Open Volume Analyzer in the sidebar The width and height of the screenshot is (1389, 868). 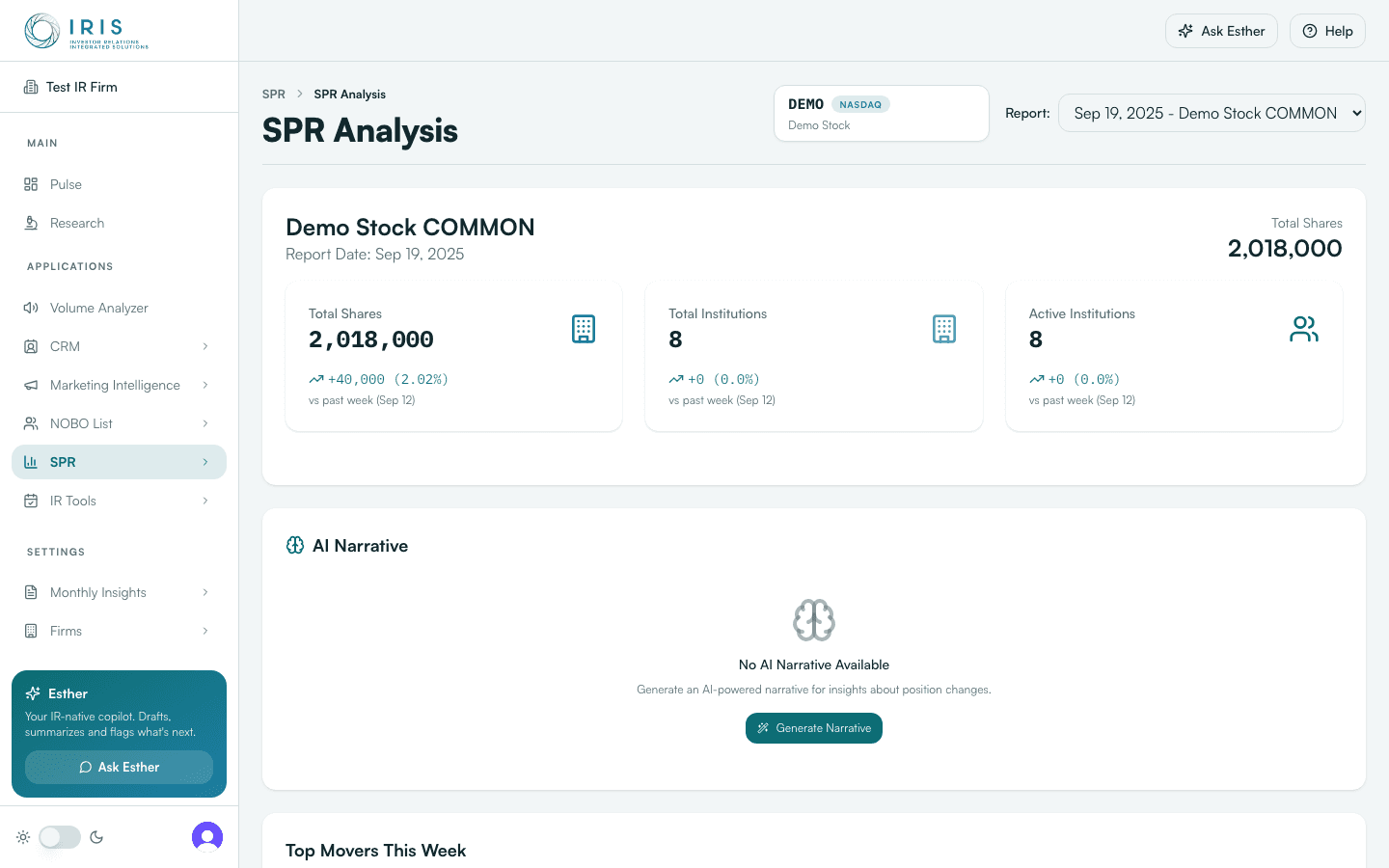pos(119,308)
